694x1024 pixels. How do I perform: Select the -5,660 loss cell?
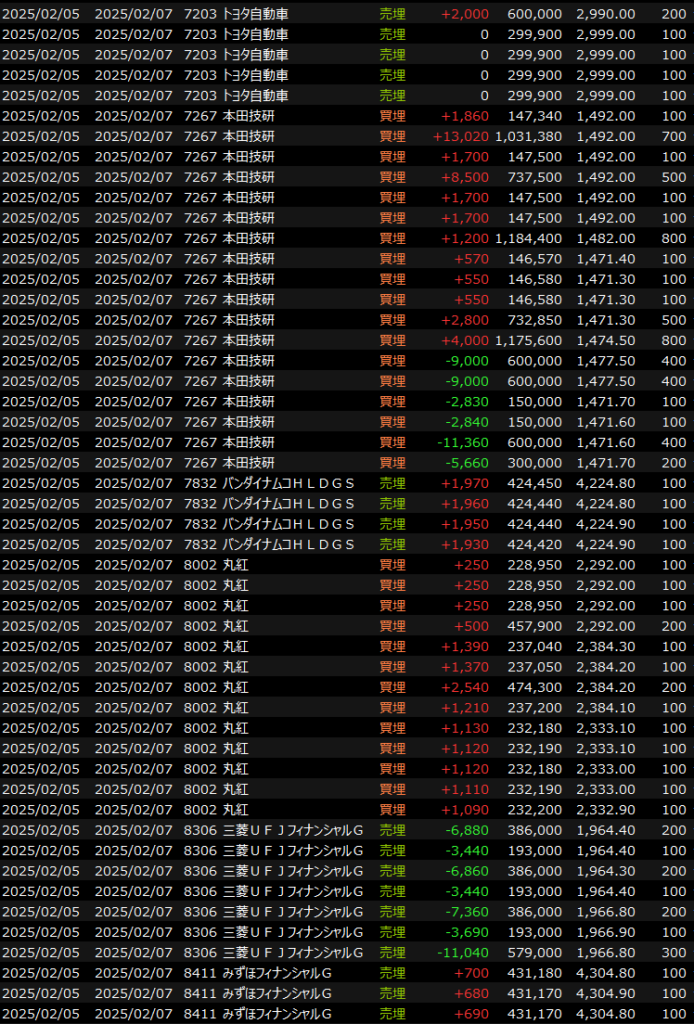click(466, 463)
